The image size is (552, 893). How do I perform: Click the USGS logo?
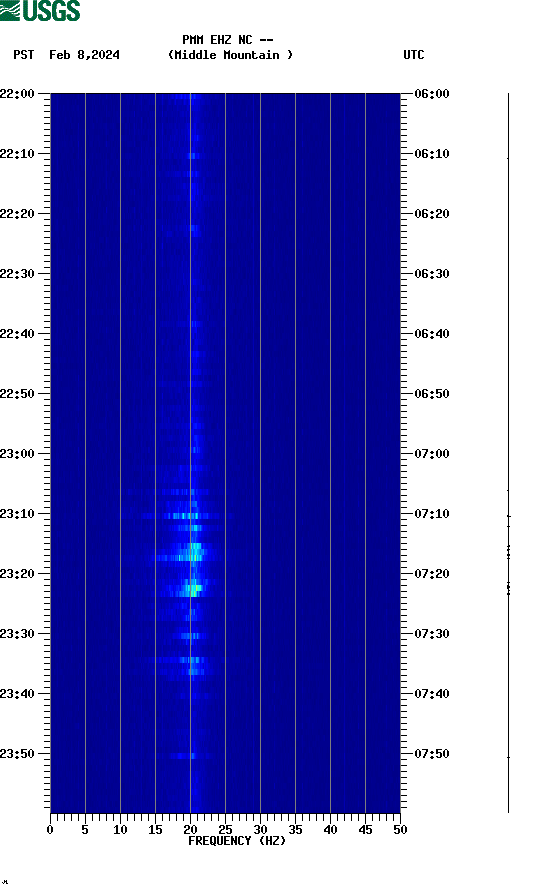coord(40,10)
